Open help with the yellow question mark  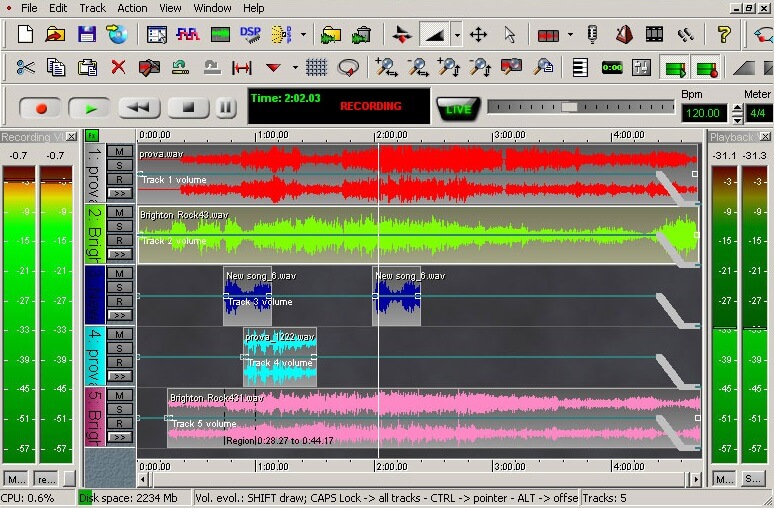click(x=724, y=35)
